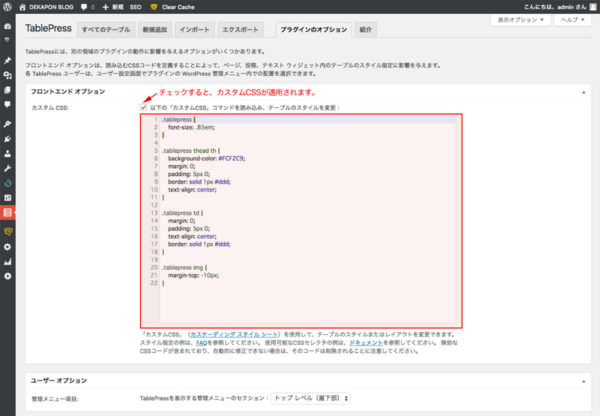Open the カスケーディング スタイル シート link
Viewport: 600px width, 416px height.
point(234,334)
